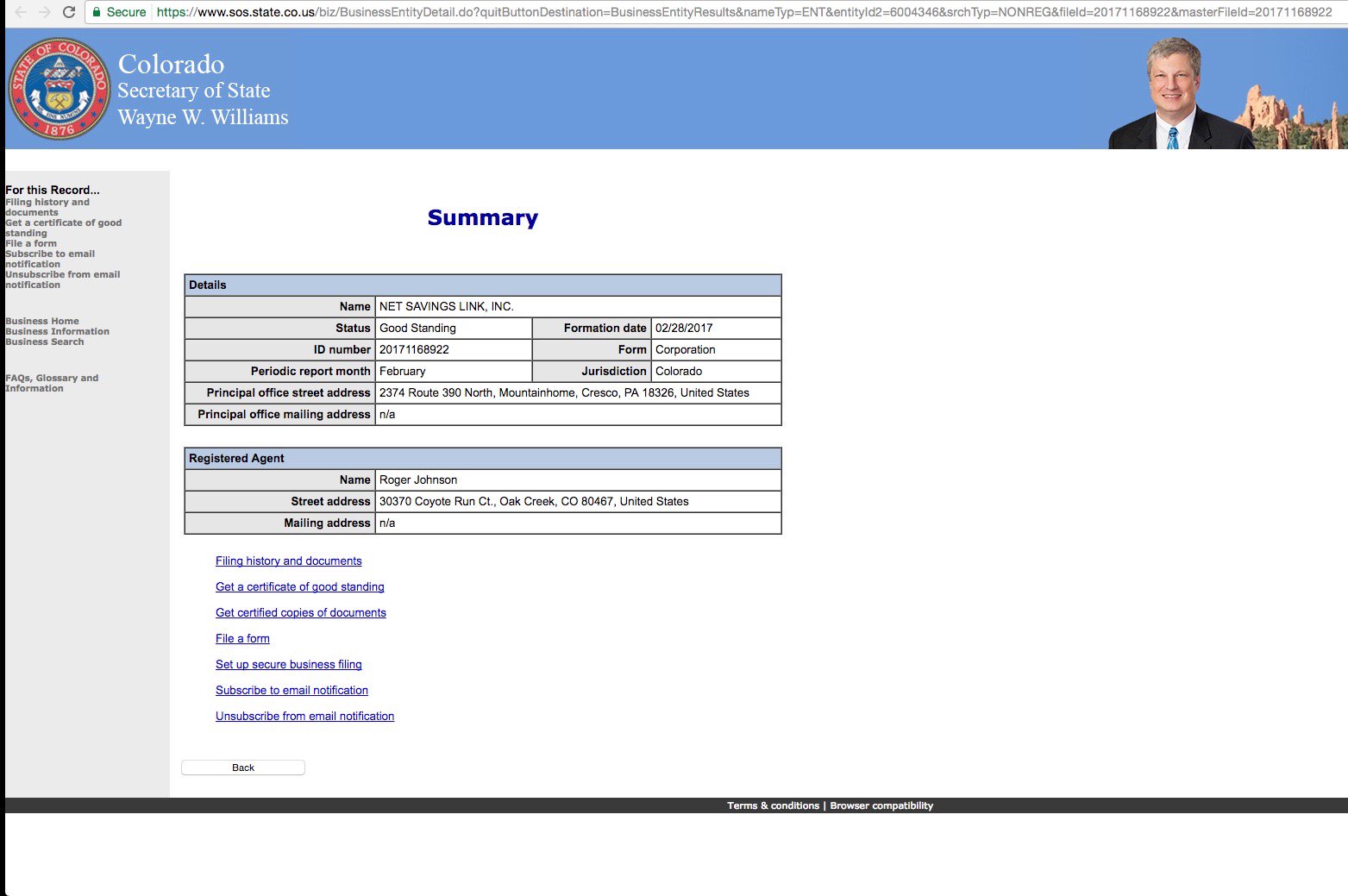This screenshot has width=1348, height=896.
Task: Click the secure padlock icon
Action: (x=97, y=12)
